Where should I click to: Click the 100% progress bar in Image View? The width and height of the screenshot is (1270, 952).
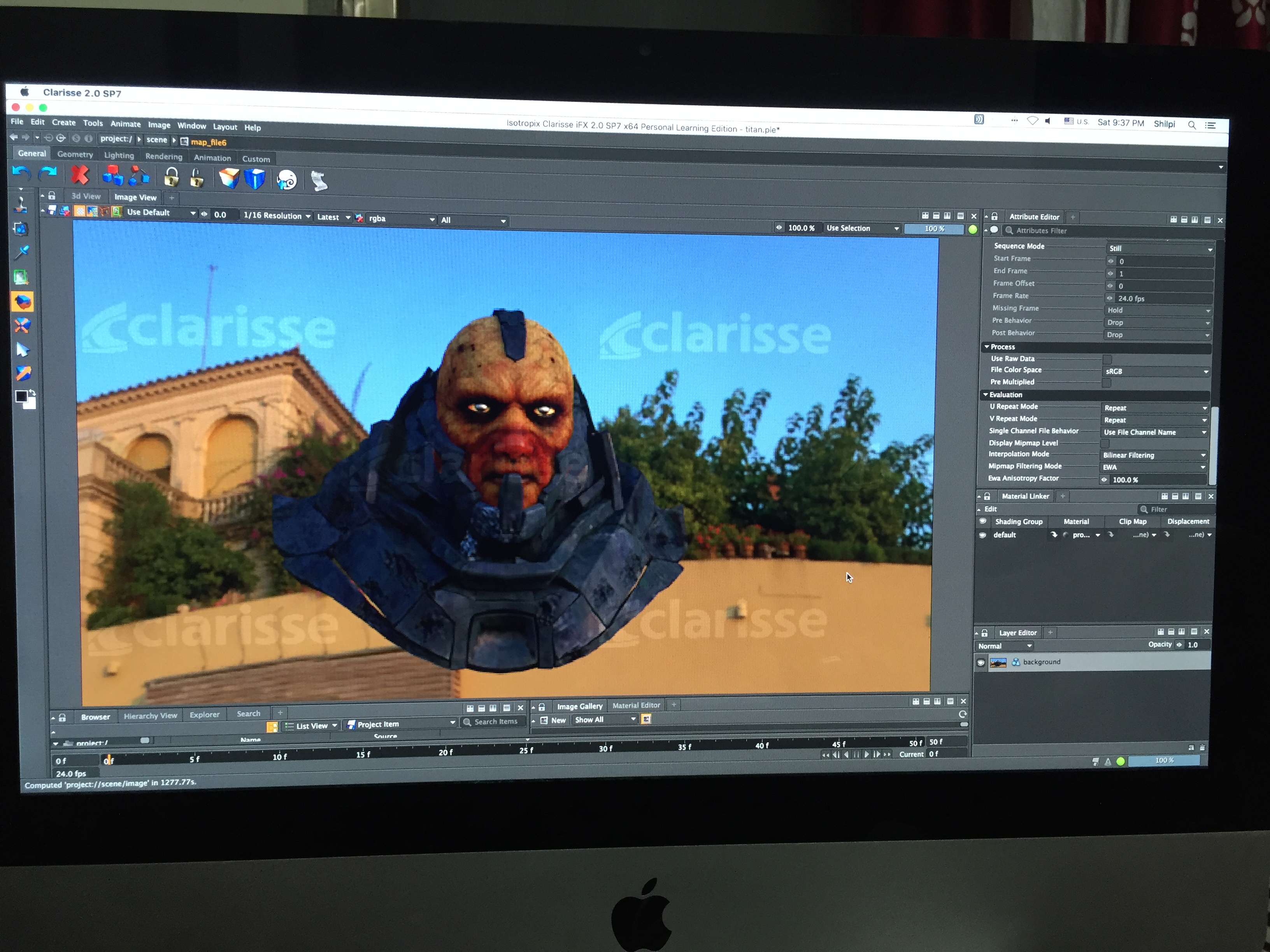[x=934, y=229]
